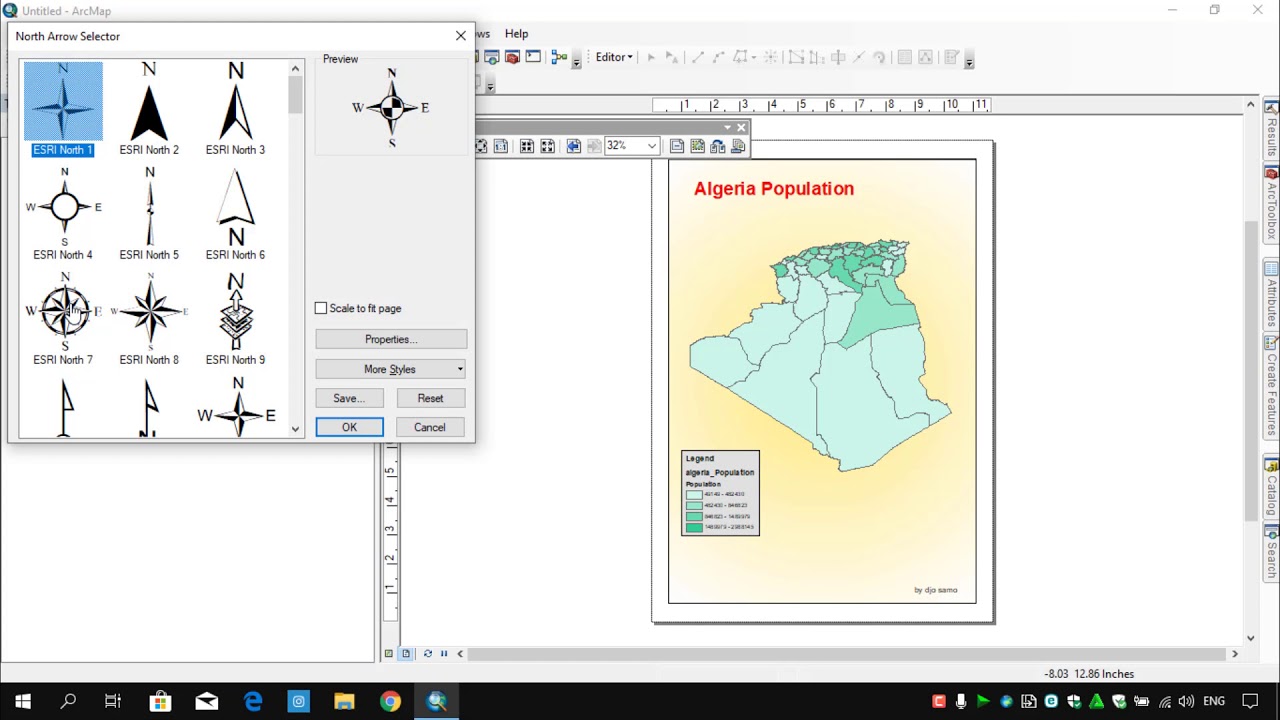Close the floating Layout toolbar
Image resolution: width=1280 pixels, height=720 pixels.
[741, 128]
